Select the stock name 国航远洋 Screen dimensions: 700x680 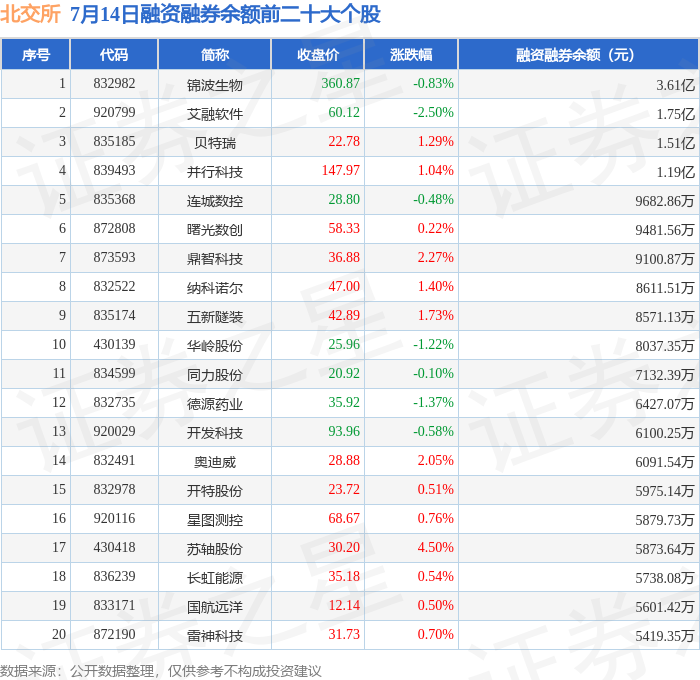[x=215, y=607]
